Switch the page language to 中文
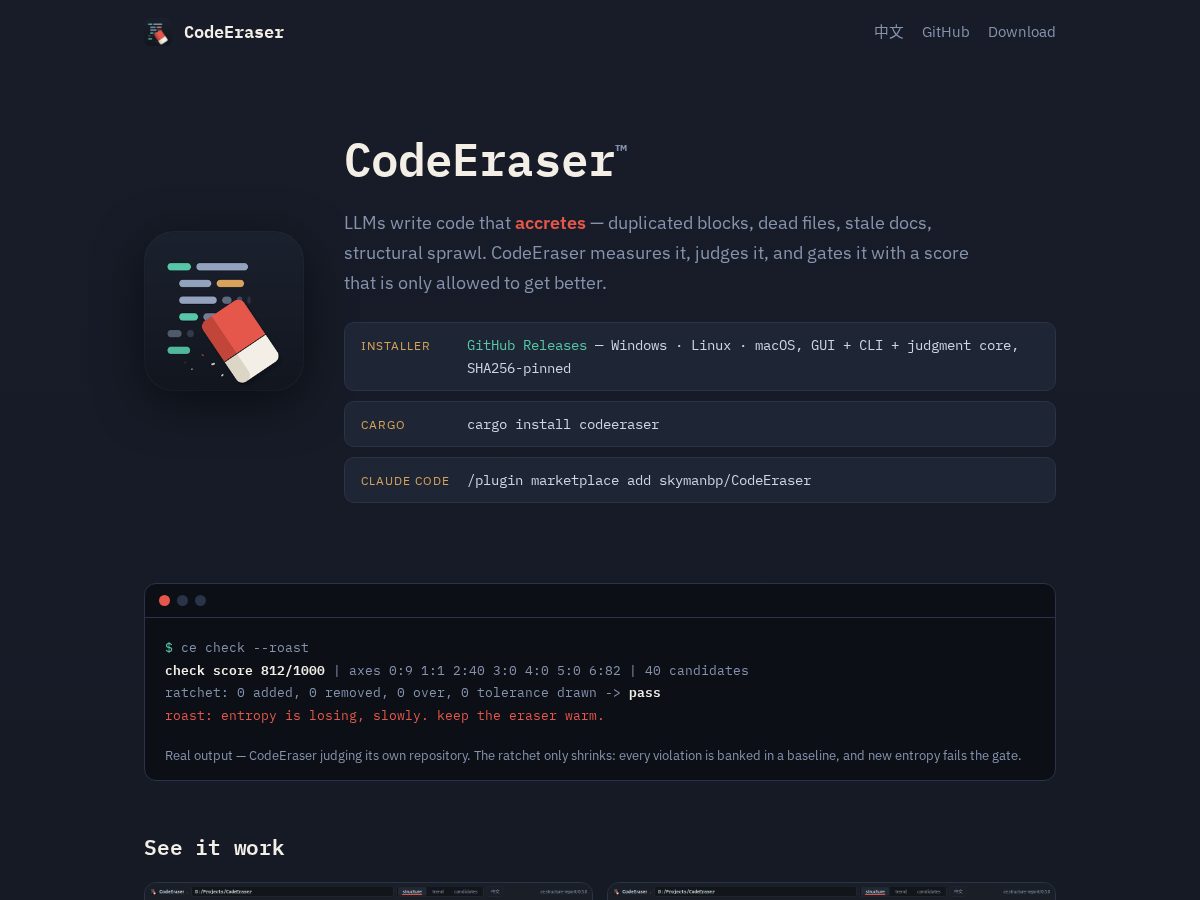 tap(889, 32)
